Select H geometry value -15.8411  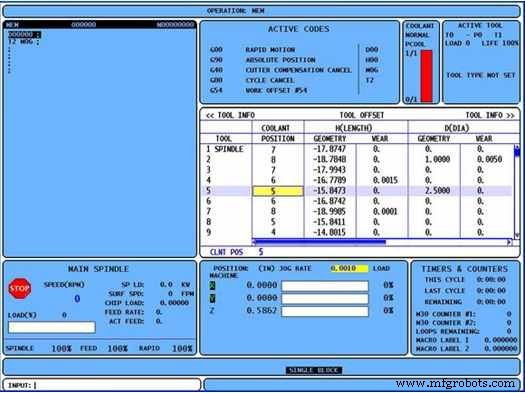click(x=329, y=222)
